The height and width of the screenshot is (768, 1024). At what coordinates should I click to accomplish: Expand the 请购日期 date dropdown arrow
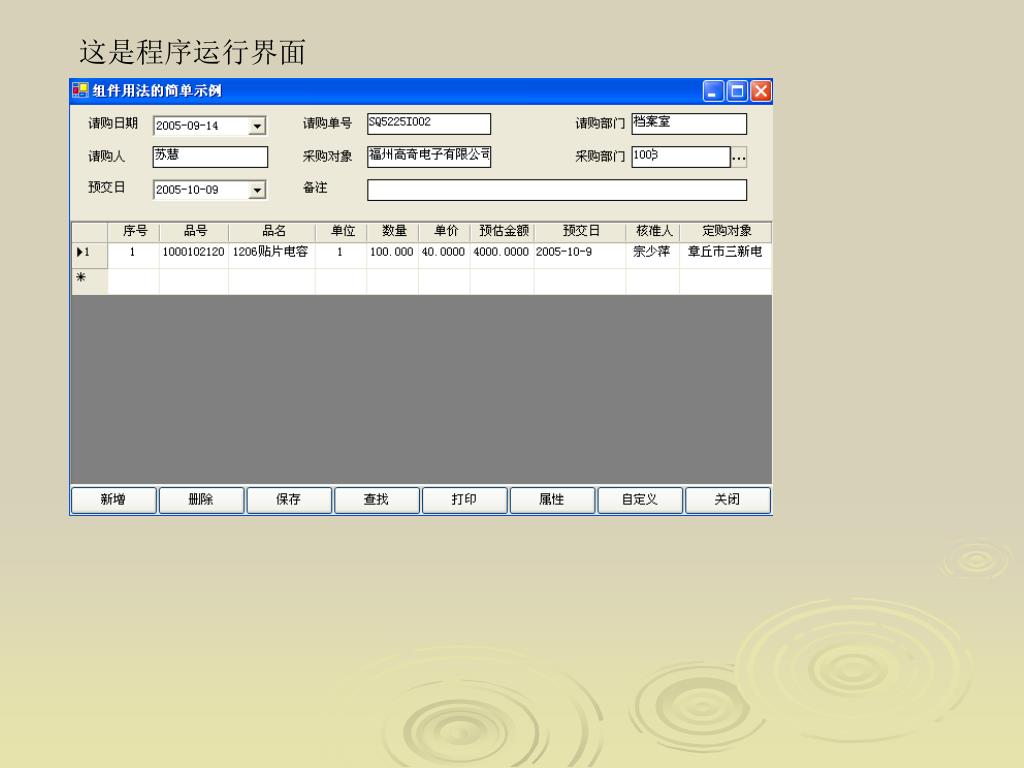tap(257, 125)
